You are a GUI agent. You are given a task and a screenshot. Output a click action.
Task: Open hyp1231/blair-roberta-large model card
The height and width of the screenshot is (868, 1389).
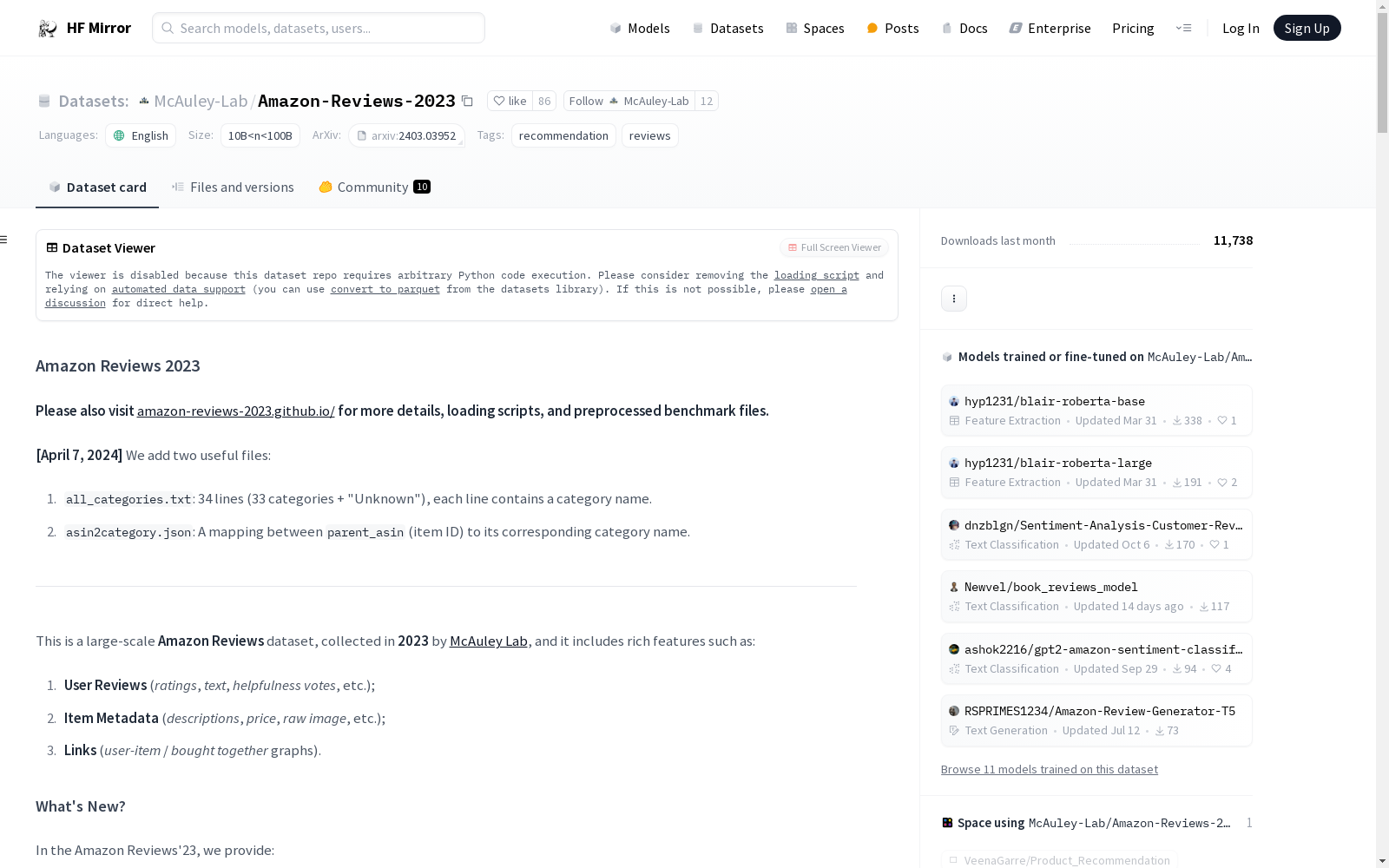tap(1096, 472)
